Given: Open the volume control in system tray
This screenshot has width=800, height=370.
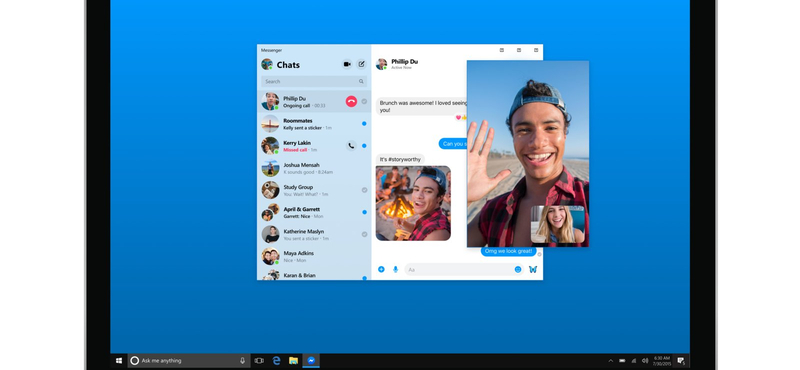Looking at the screenshot, I should pyautogui.click(x=645, y=361).
